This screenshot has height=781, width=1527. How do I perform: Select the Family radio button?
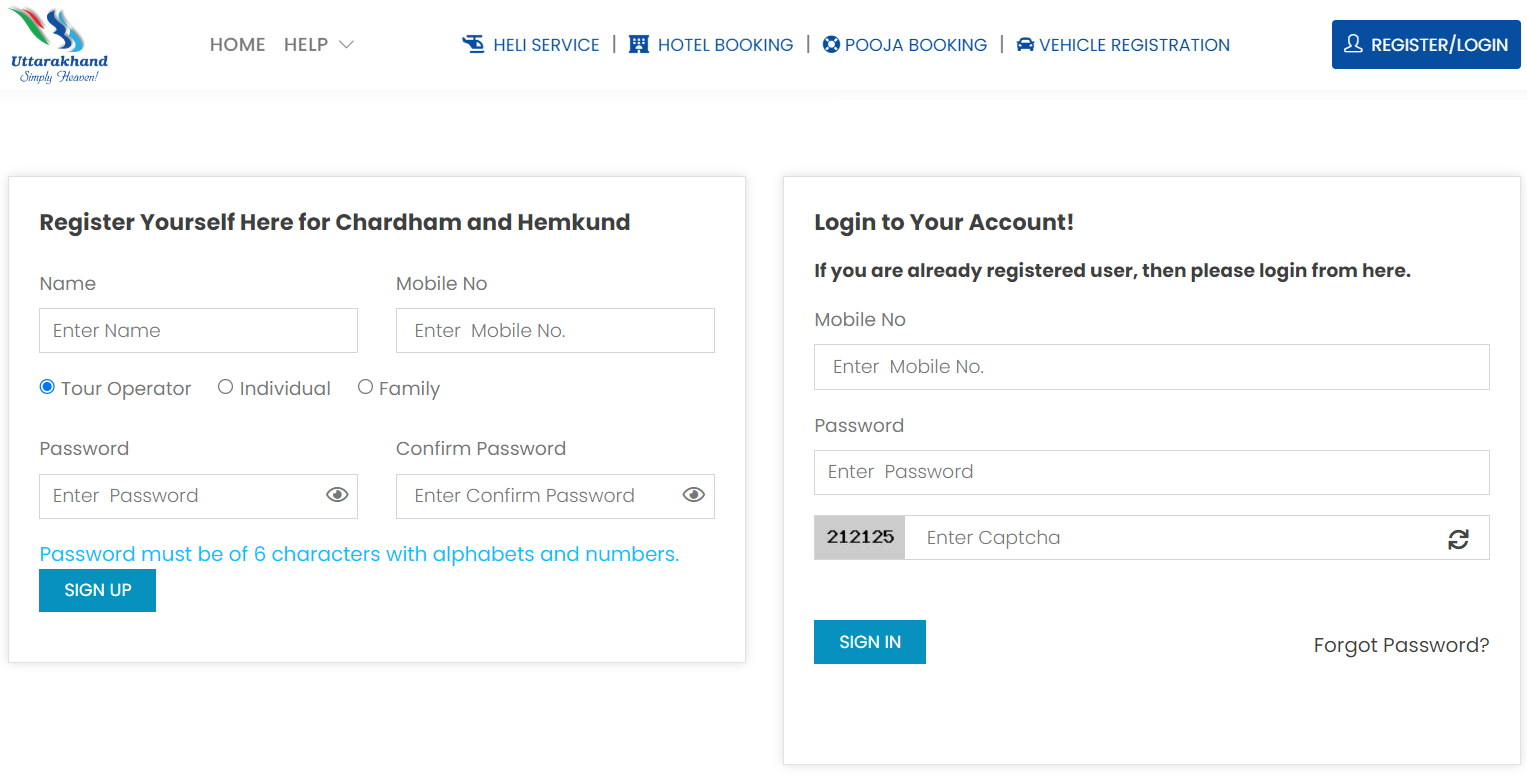click(365, 387)
